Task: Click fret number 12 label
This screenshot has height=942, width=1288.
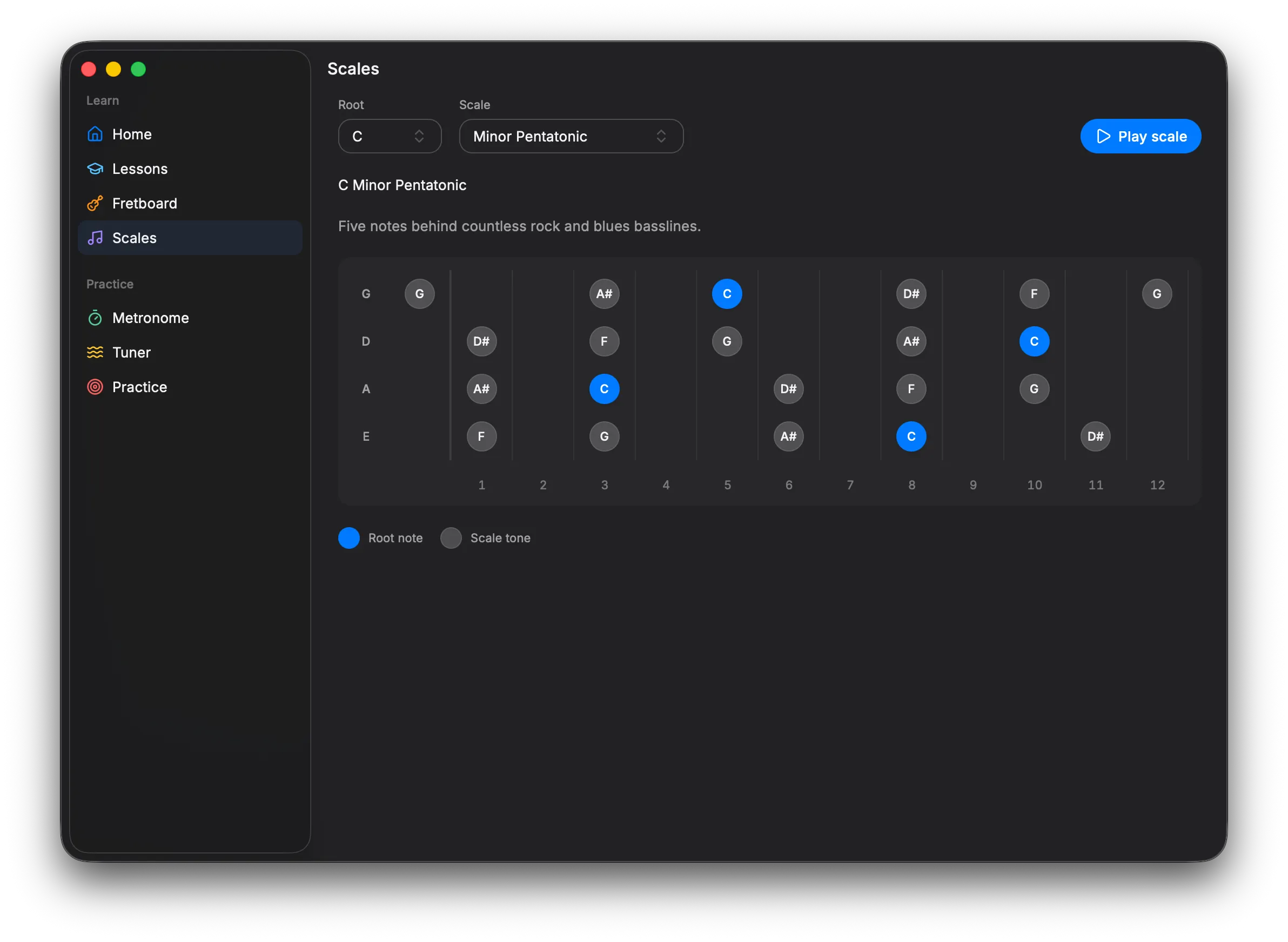Action: (x=1157, y=485)
